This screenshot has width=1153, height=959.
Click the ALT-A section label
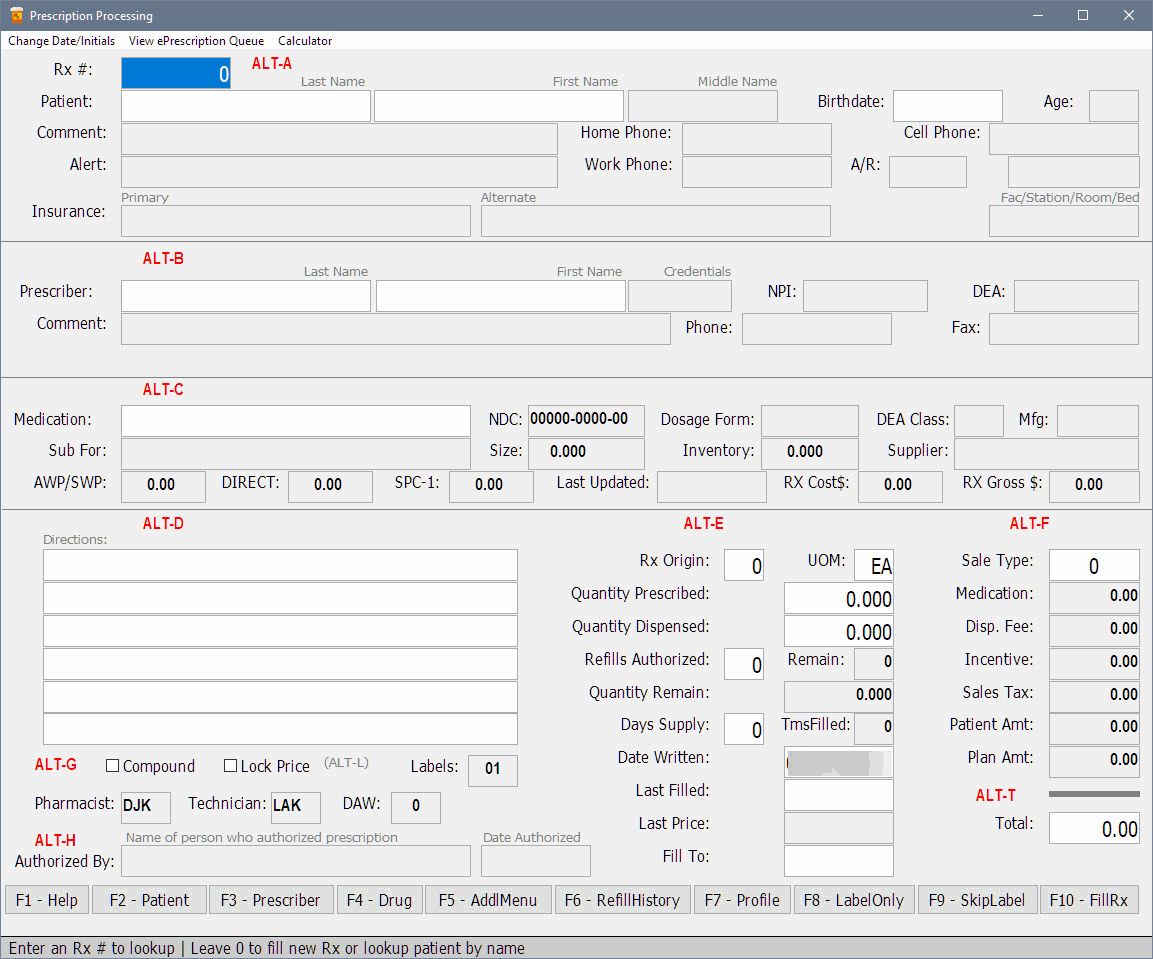pyautogui.click(x=271, y=64)
